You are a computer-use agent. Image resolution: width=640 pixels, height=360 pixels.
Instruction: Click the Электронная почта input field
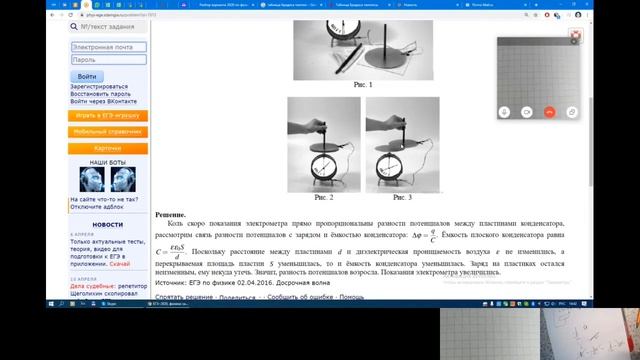pos(109,47)
